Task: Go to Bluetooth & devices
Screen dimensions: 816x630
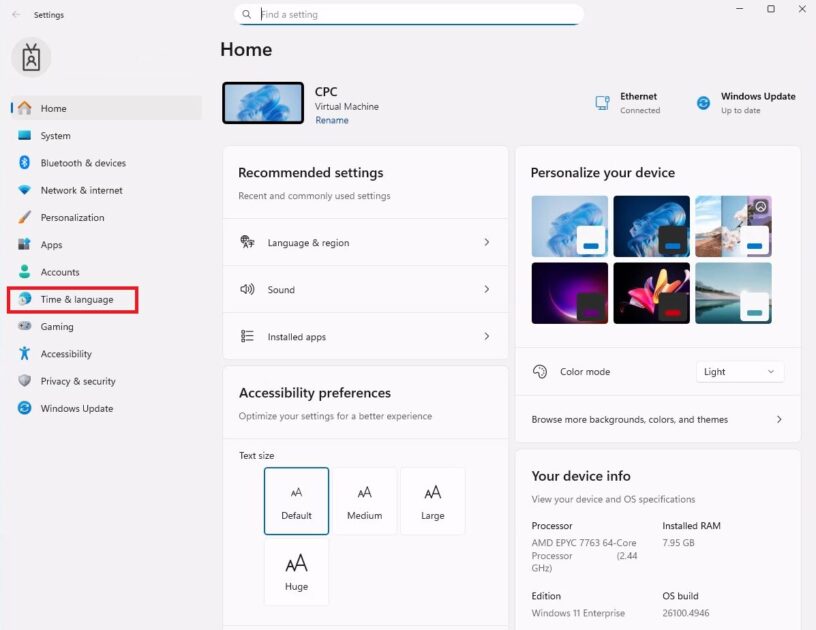Action: [106, 163]
